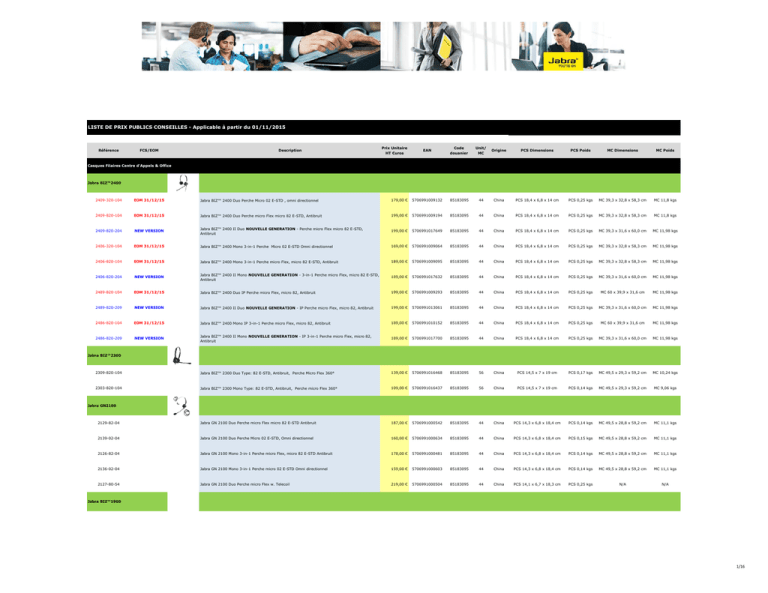This screenshot has width=768, height=593.
Task: Click reference 2303-820-104
Action: coord(108,388)
